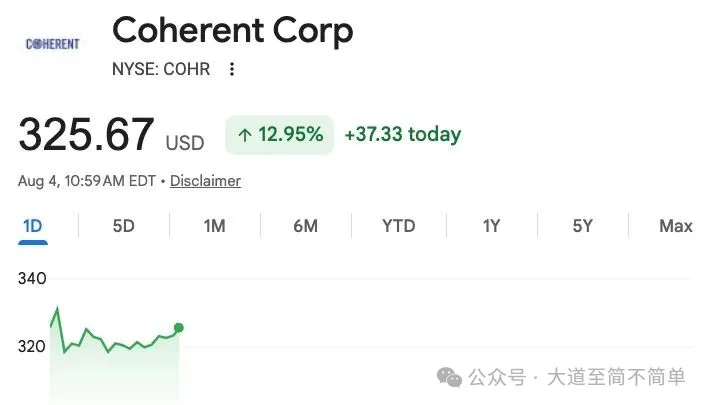Click the +37.33 today change text
708x405 pixels.
pyautogui.click(x=403, y=135)
